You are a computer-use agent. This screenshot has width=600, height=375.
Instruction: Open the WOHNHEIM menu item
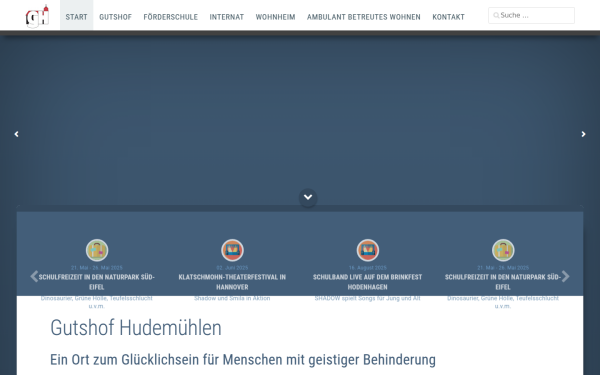tap(276, 17)
